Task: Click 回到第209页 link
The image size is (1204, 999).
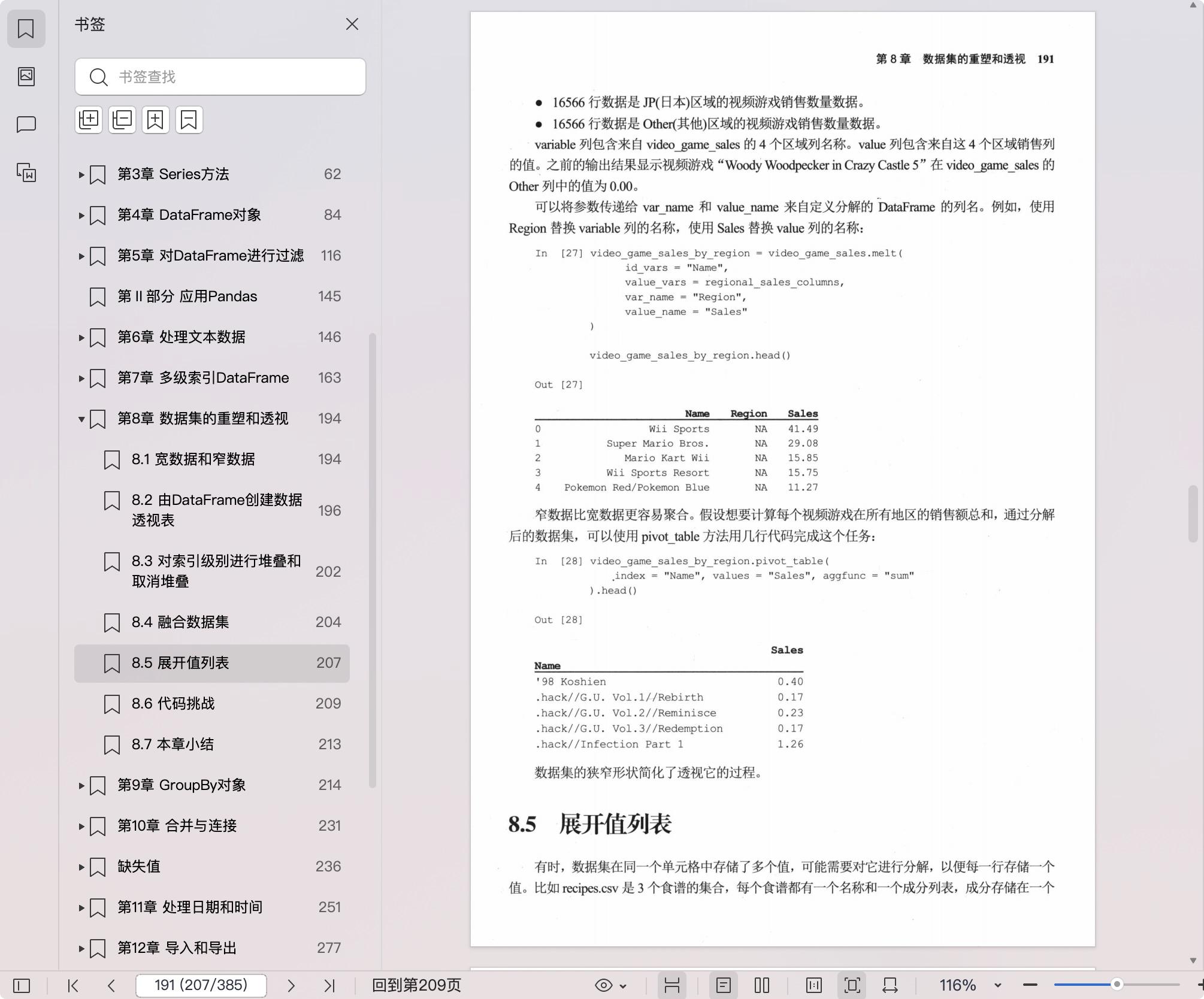Action: (x=417, y=985)
